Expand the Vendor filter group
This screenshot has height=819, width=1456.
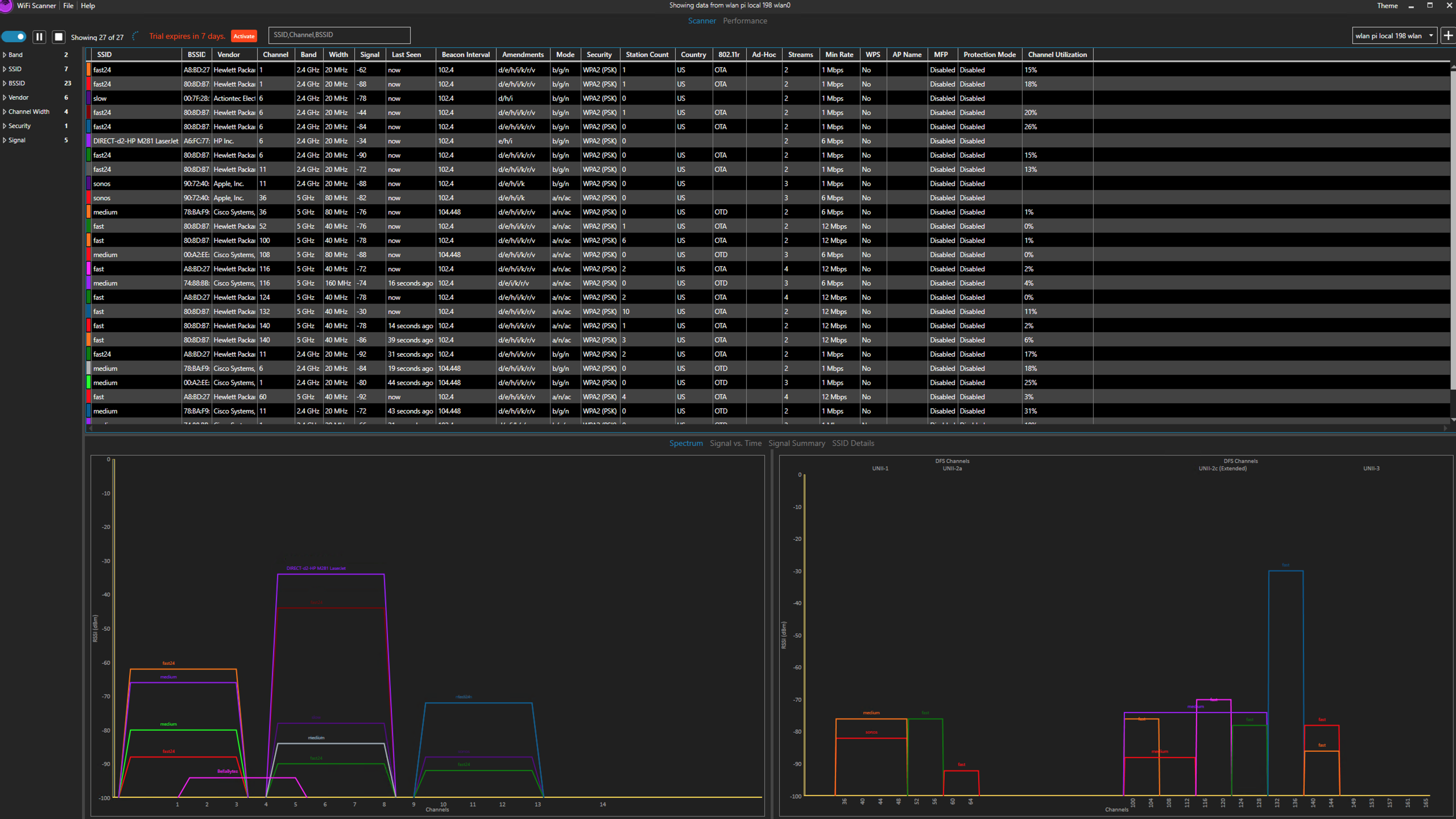pyautogui.click(x=5, y=98)
